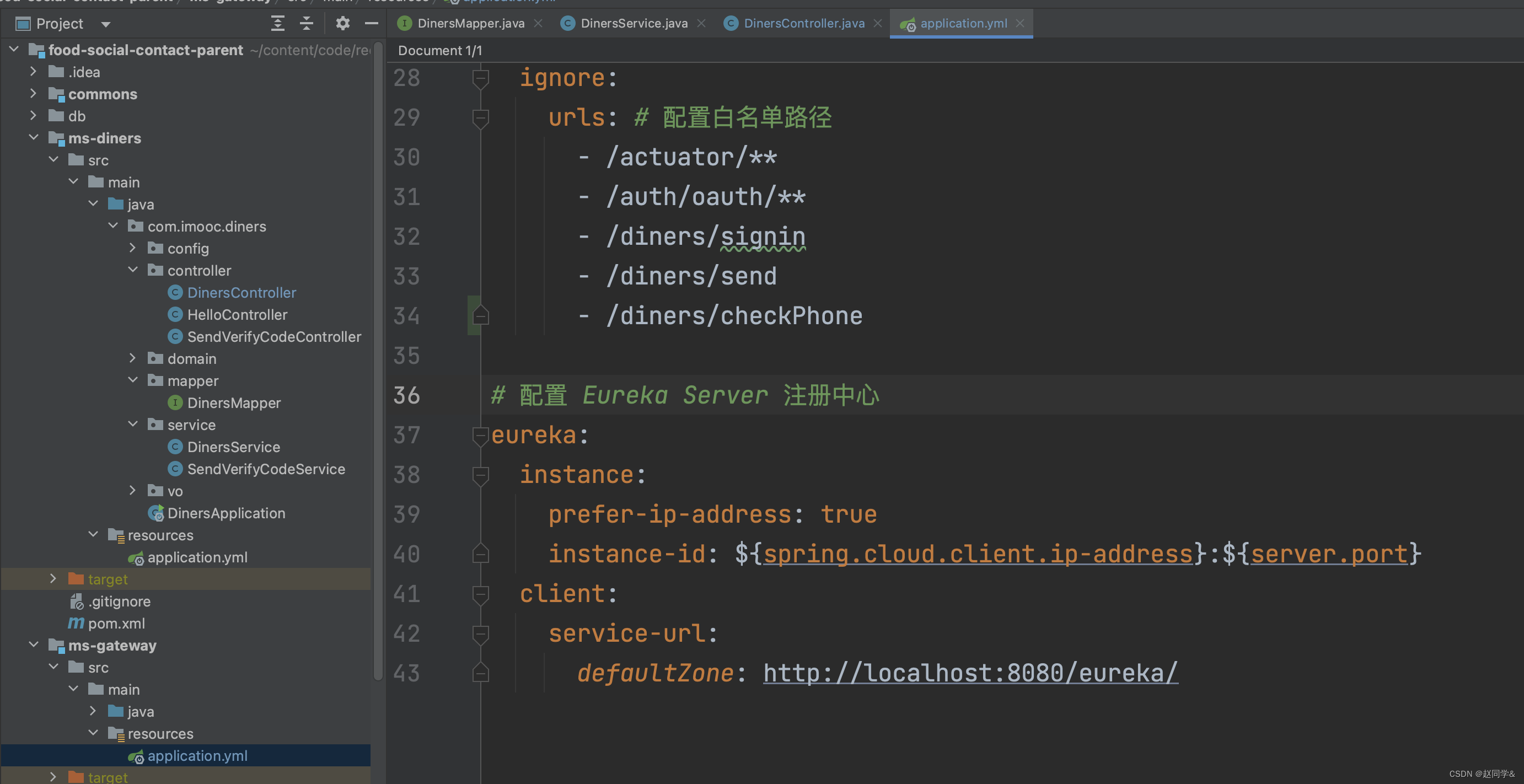Open the Project view dropdown arrow
1524x784 pixels.
(106, 24)
